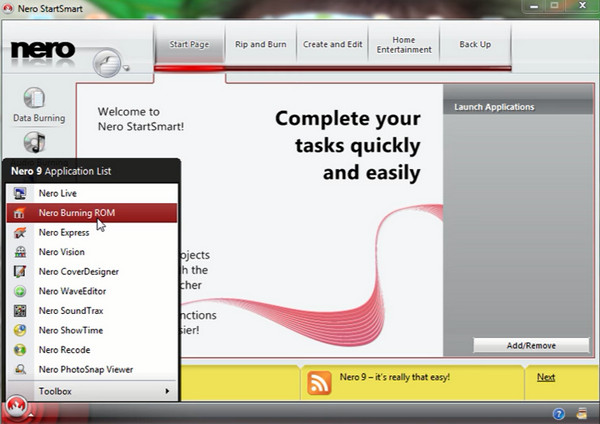The width and height of the screenshot is (600, 424).
Task: Open the Toolbox menu item
Action: [92, 391]
